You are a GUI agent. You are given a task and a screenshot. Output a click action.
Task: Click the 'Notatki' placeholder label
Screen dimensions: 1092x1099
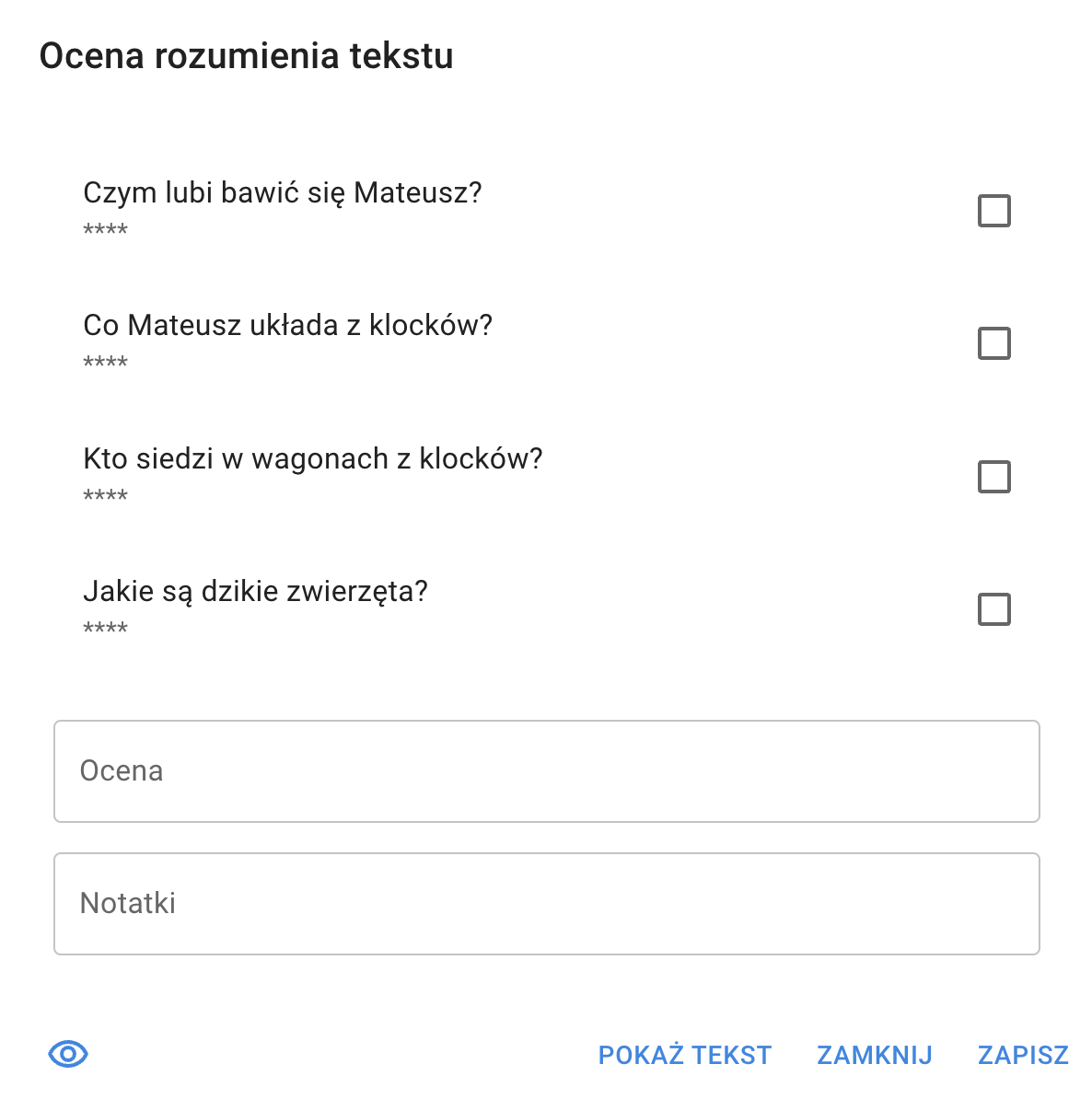[128, 903]
